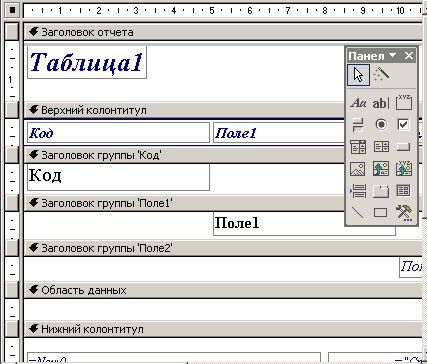Open More Controls hammer-and-wrench tool
The width and height of the screenshot is (427, 364).
point(404,213)
